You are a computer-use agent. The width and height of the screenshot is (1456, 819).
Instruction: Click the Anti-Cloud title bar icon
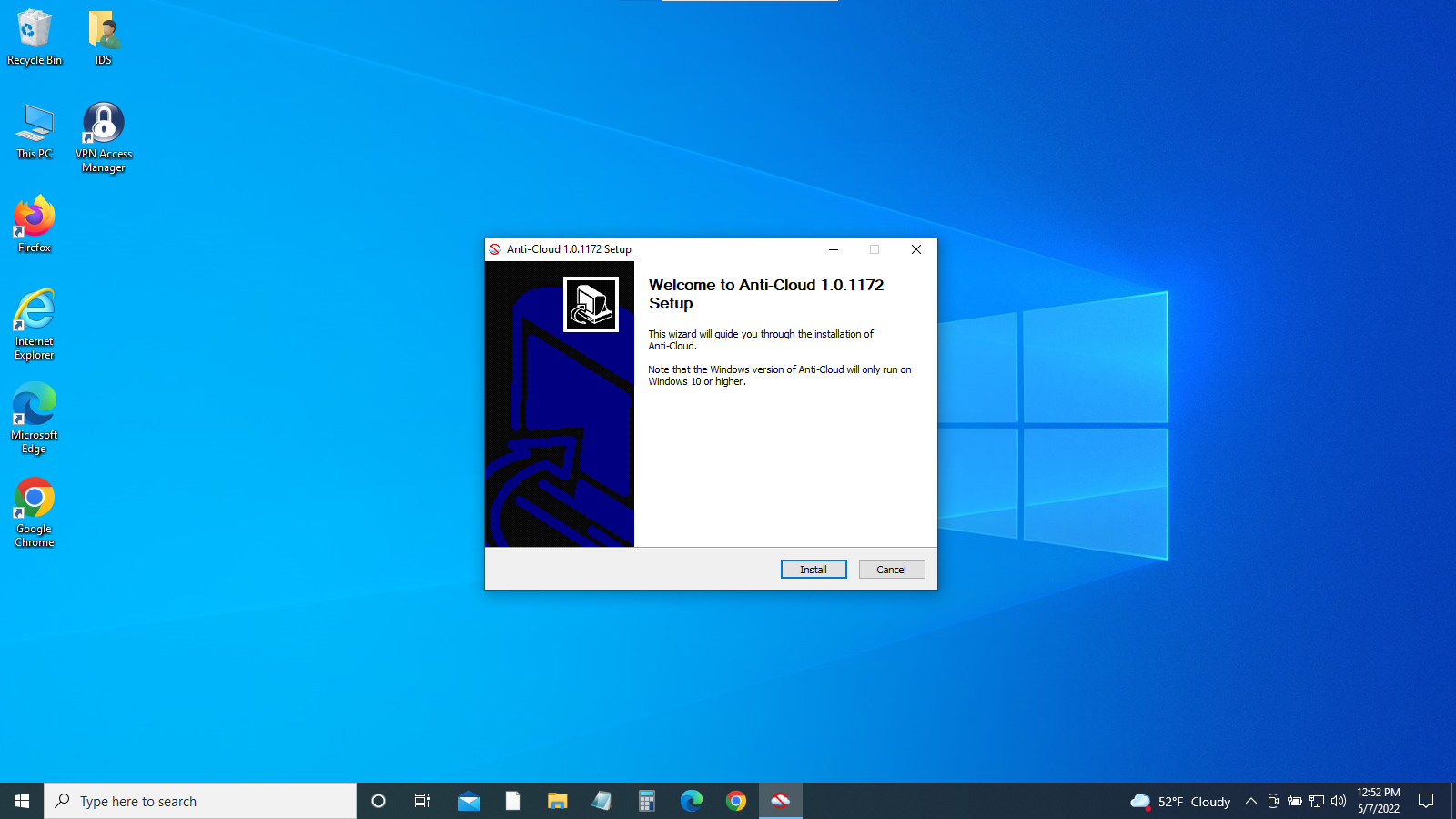495,249
